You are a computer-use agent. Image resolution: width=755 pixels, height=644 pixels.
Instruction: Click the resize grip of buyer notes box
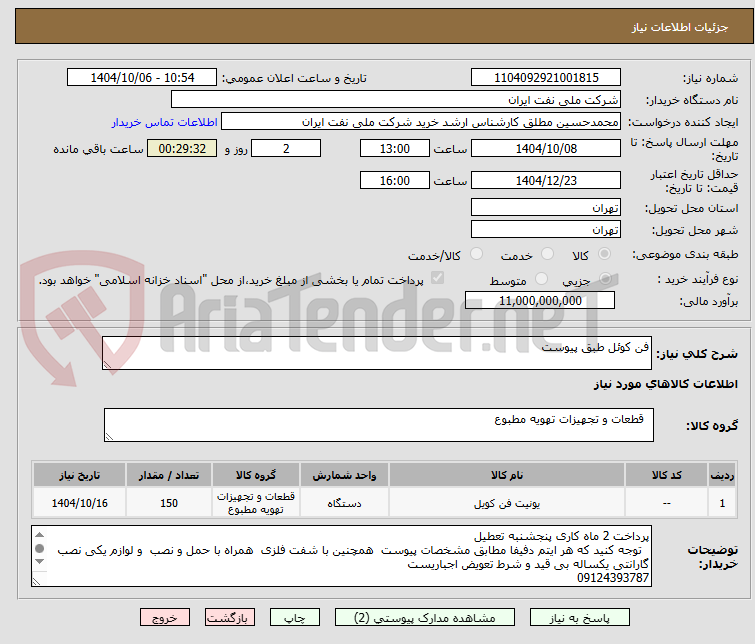36,581
